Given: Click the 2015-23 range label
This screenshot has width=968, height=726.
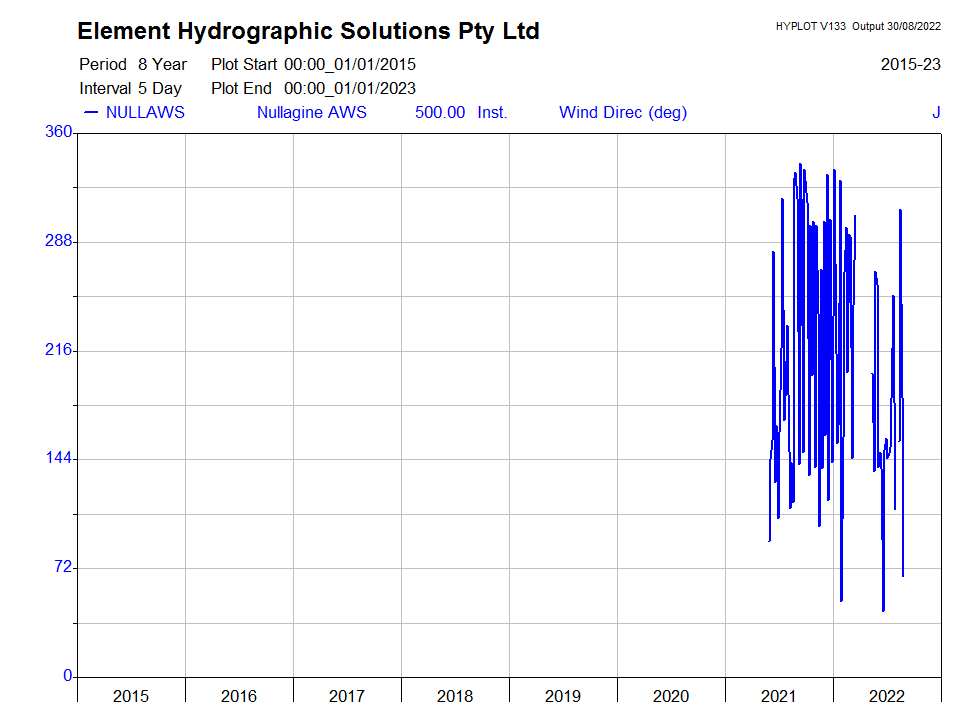Looking at the screenshot, I should pos(910,64).
